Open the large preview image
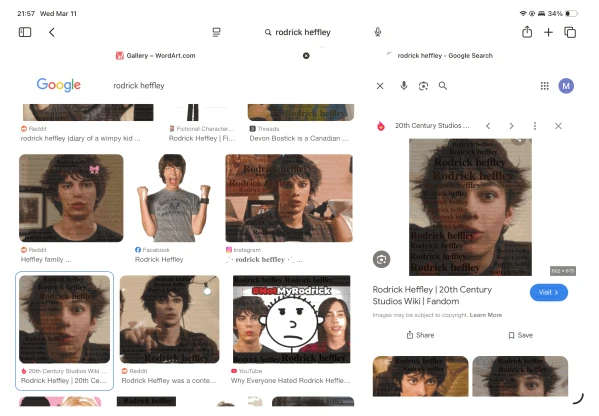Image resolution: width=599 pixels, height=416 pixels. (470, 207)
